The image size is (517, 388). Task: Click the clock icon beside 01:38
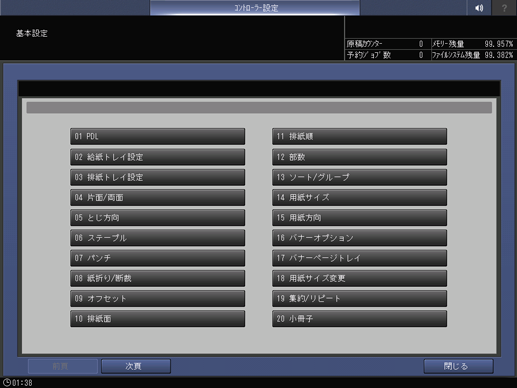6,382
